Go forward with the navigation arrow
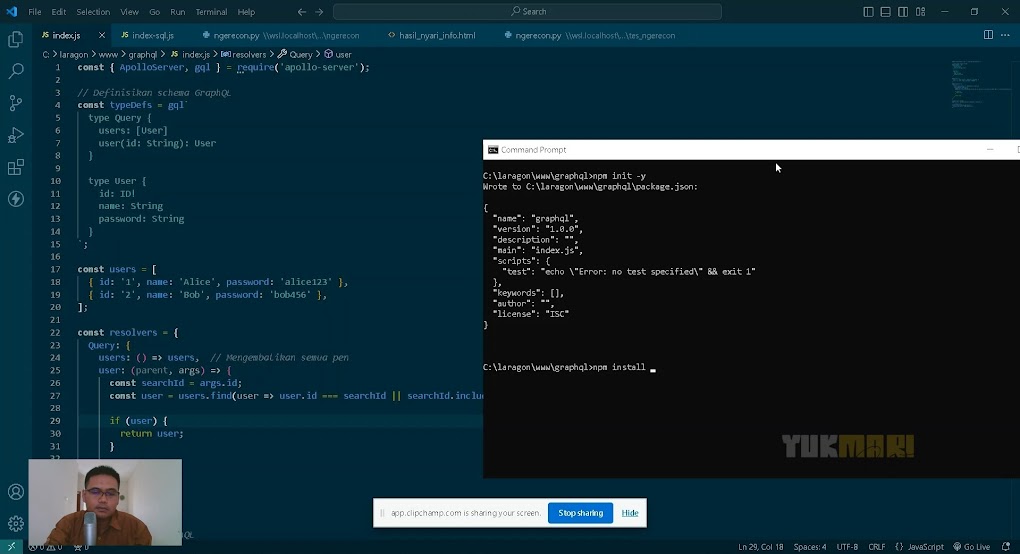This screenshot has height=554, width=1020. coord(319,12)
